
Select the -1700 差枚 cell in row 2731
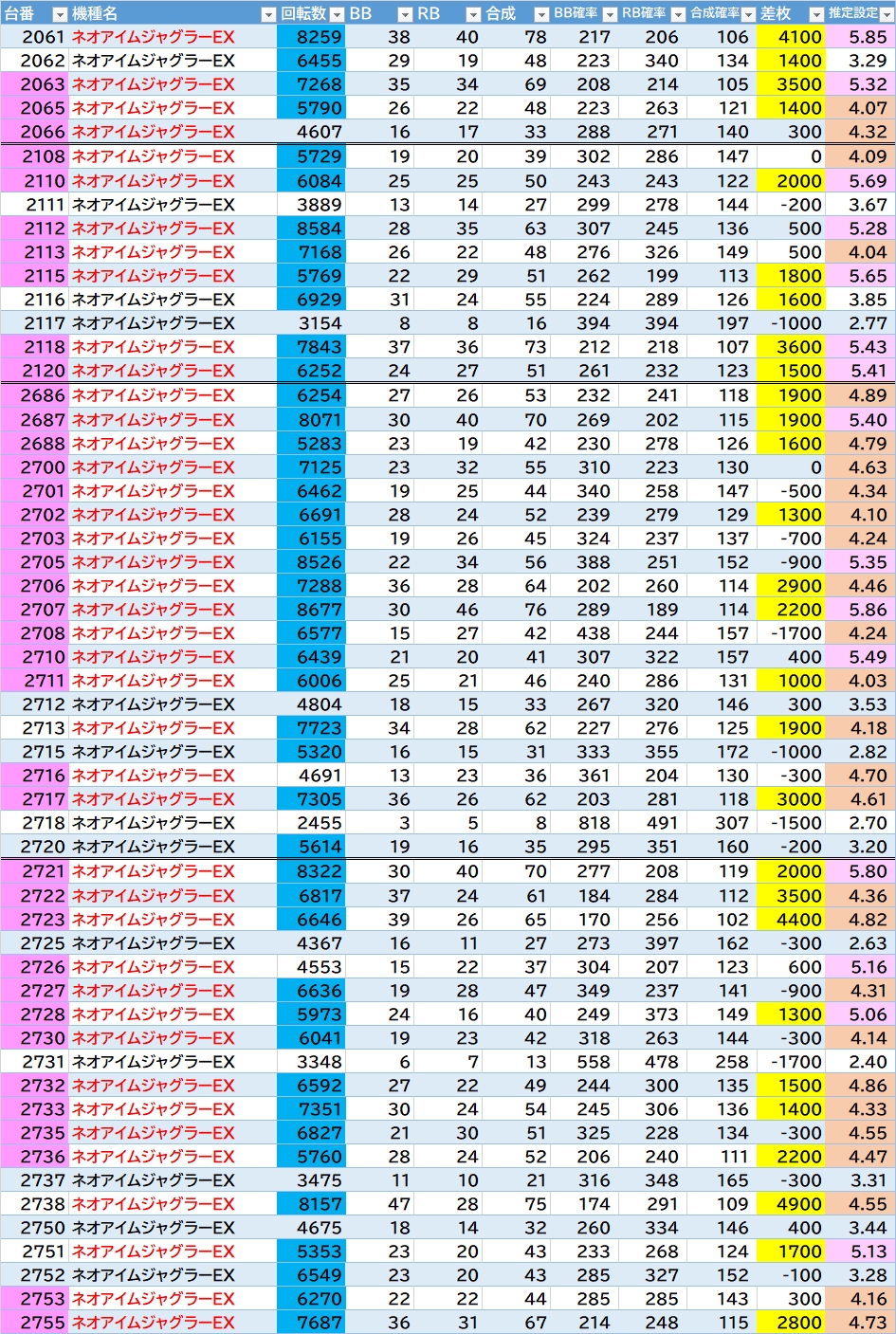click(792, 1062)
